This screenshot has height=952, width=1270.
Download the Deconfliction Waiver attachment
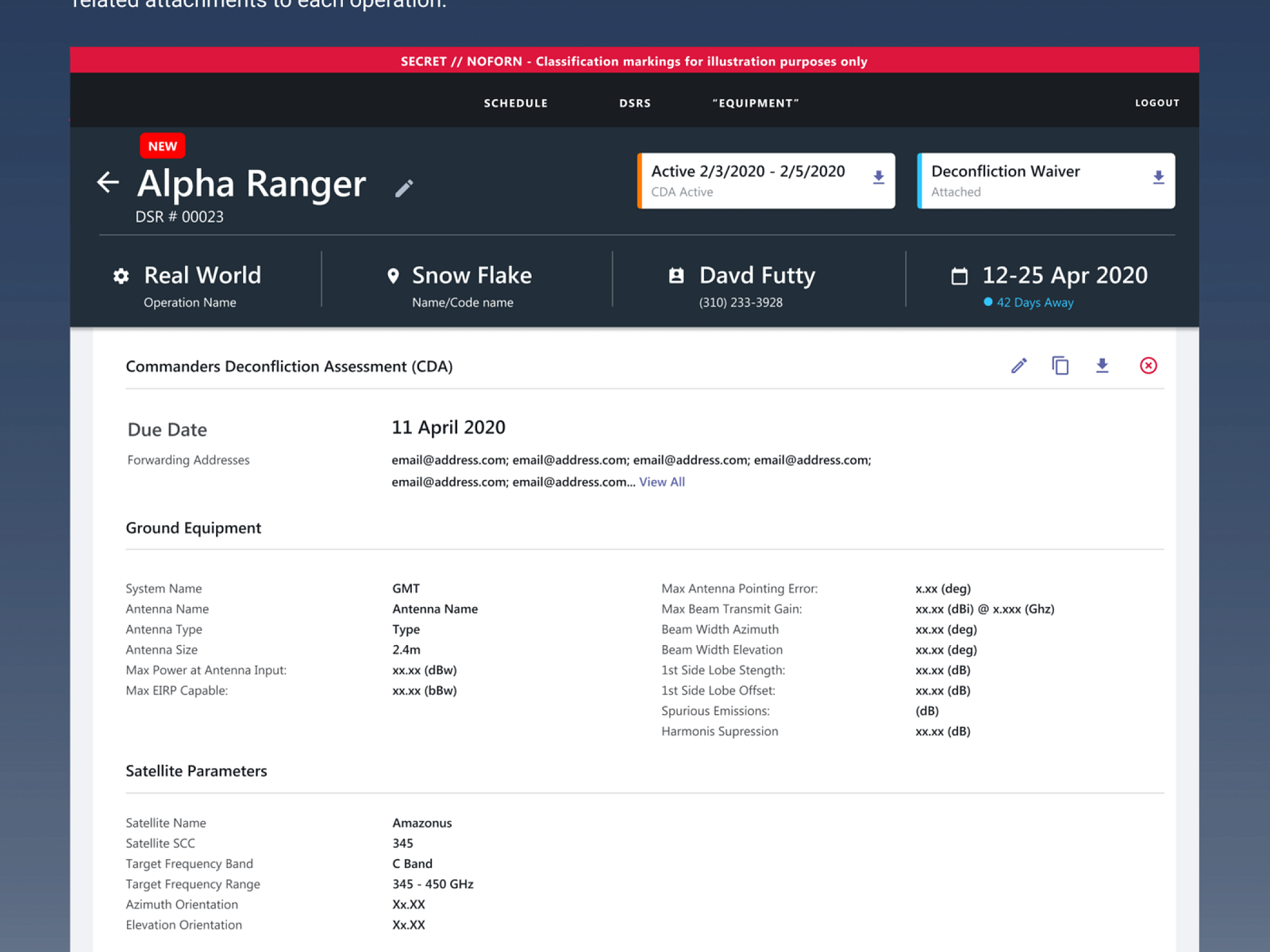pos(1158,178)
